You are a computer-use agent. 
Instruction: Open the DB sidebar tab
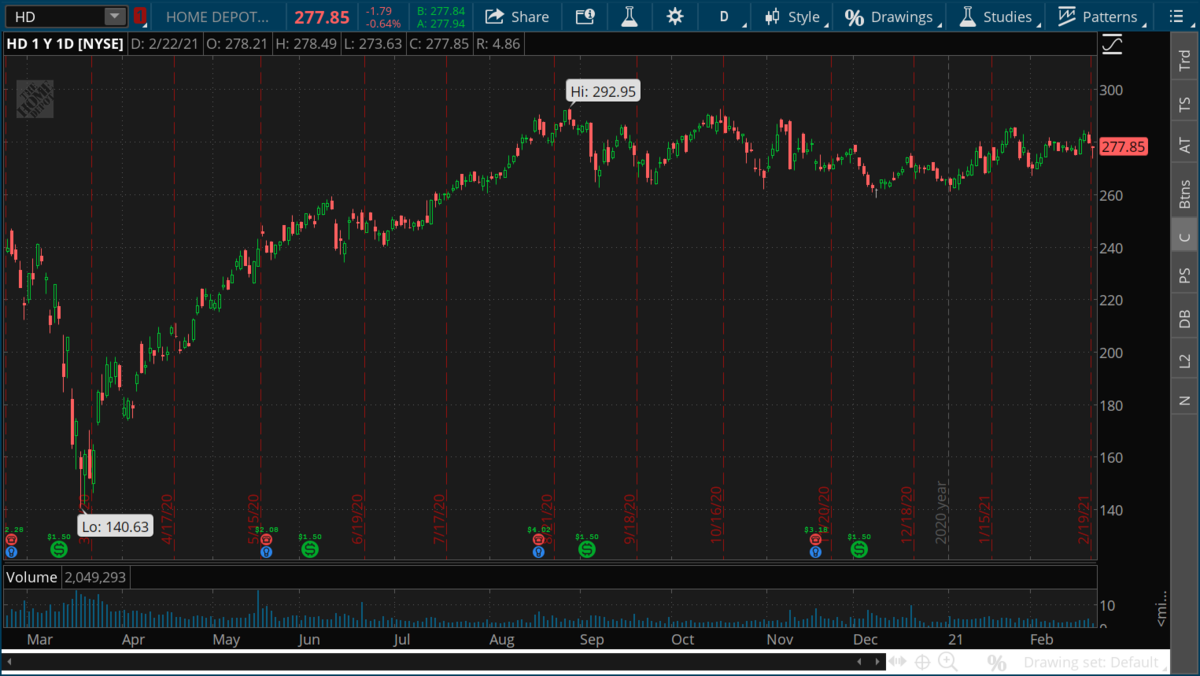[x=1185, y=318]
